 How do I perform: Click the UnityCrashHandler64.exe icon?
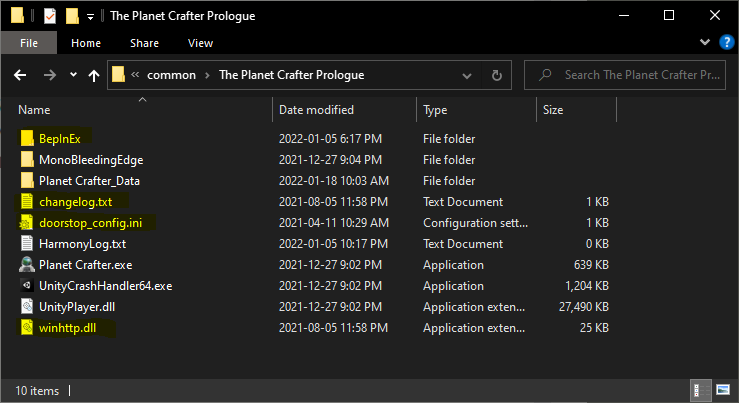[27, 286]
